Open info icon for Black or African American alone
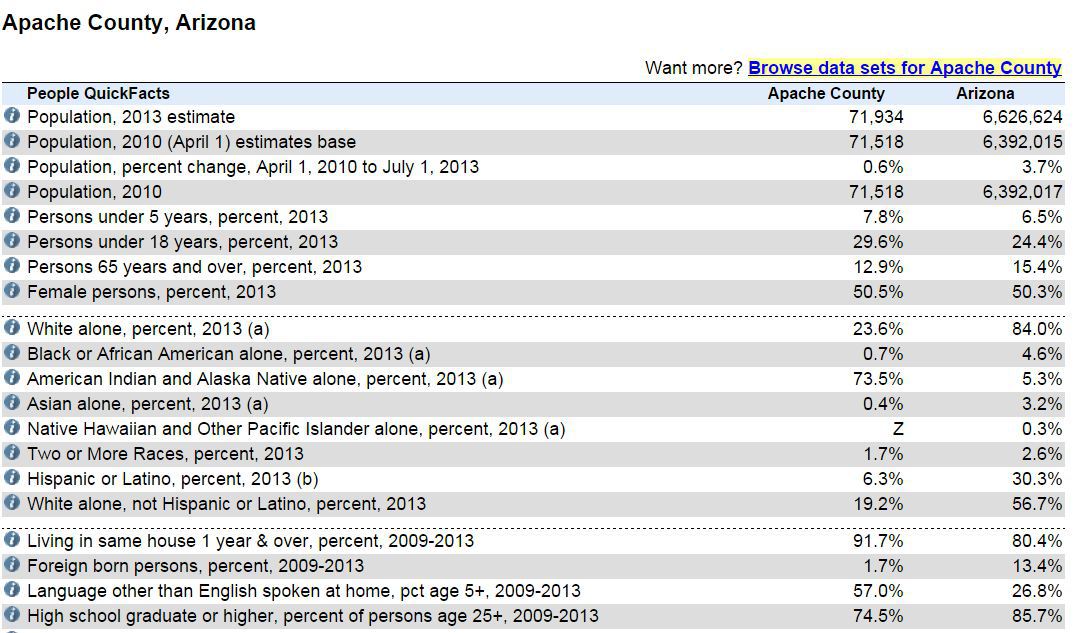 12,353
